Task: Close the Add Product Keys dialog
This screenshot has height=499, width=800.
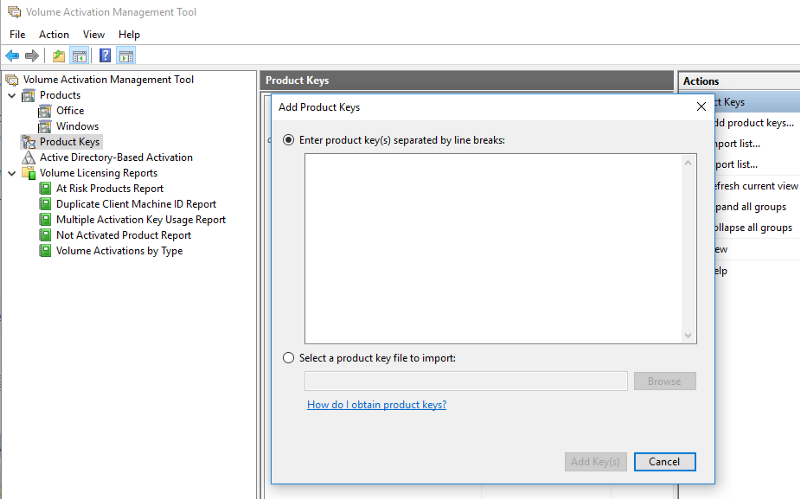Action: point(701,107)
